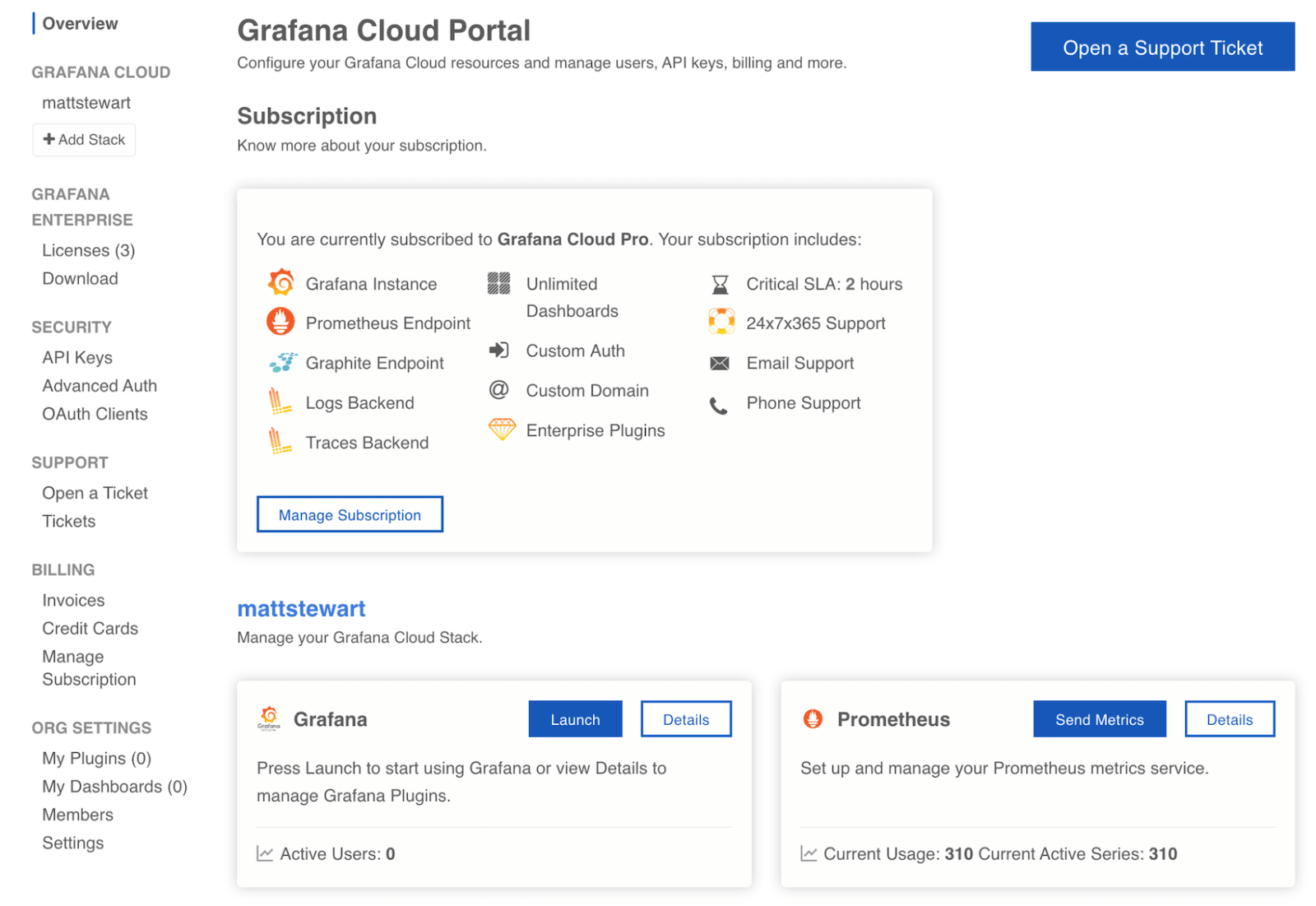Click the Grafana Instance flame icon
Image resolution: width=1316 pixels, height=906 pixels.
[280, 282]
